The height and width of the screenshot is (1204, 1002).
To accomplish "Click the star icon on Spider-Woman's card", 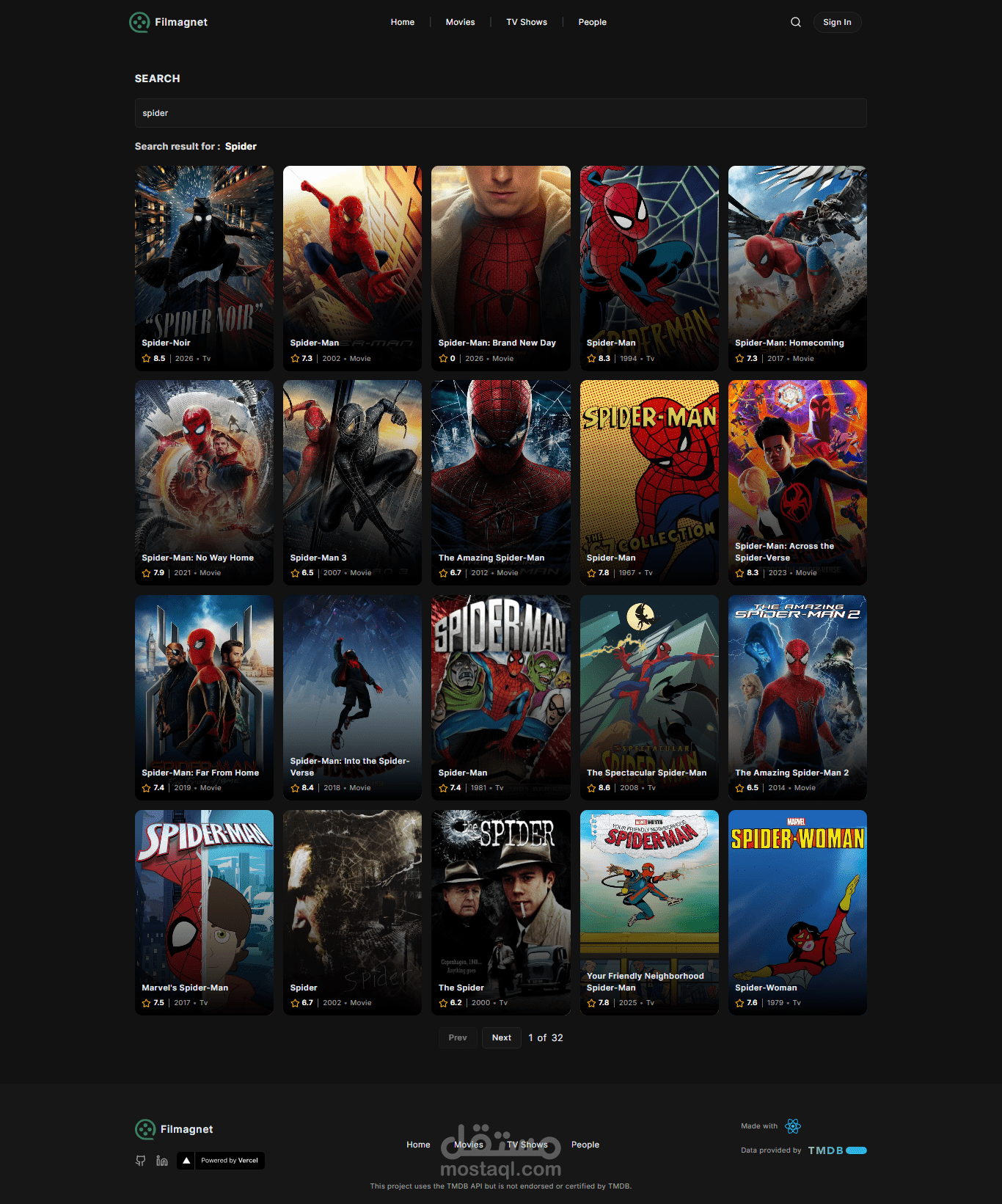I will tap(739, 1003).
